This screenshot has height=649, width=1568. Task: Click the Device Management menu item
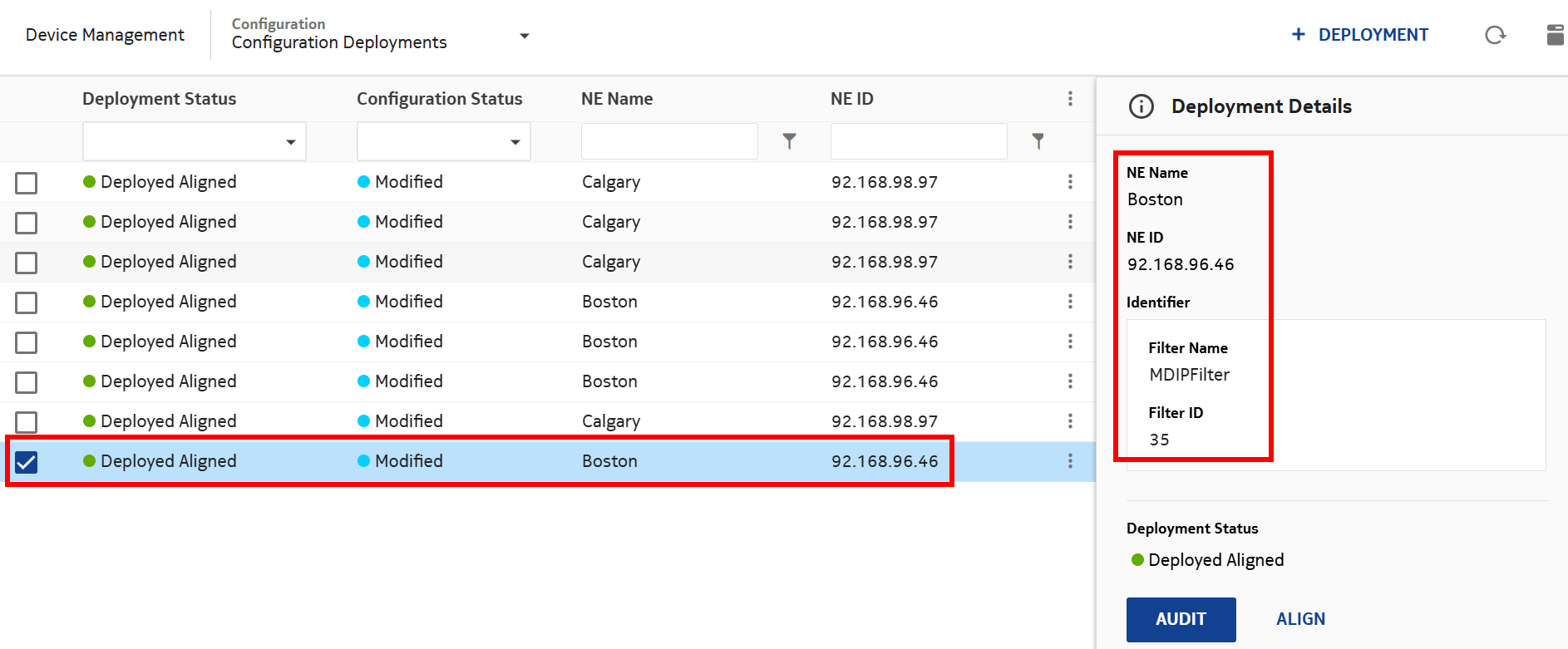105,35
